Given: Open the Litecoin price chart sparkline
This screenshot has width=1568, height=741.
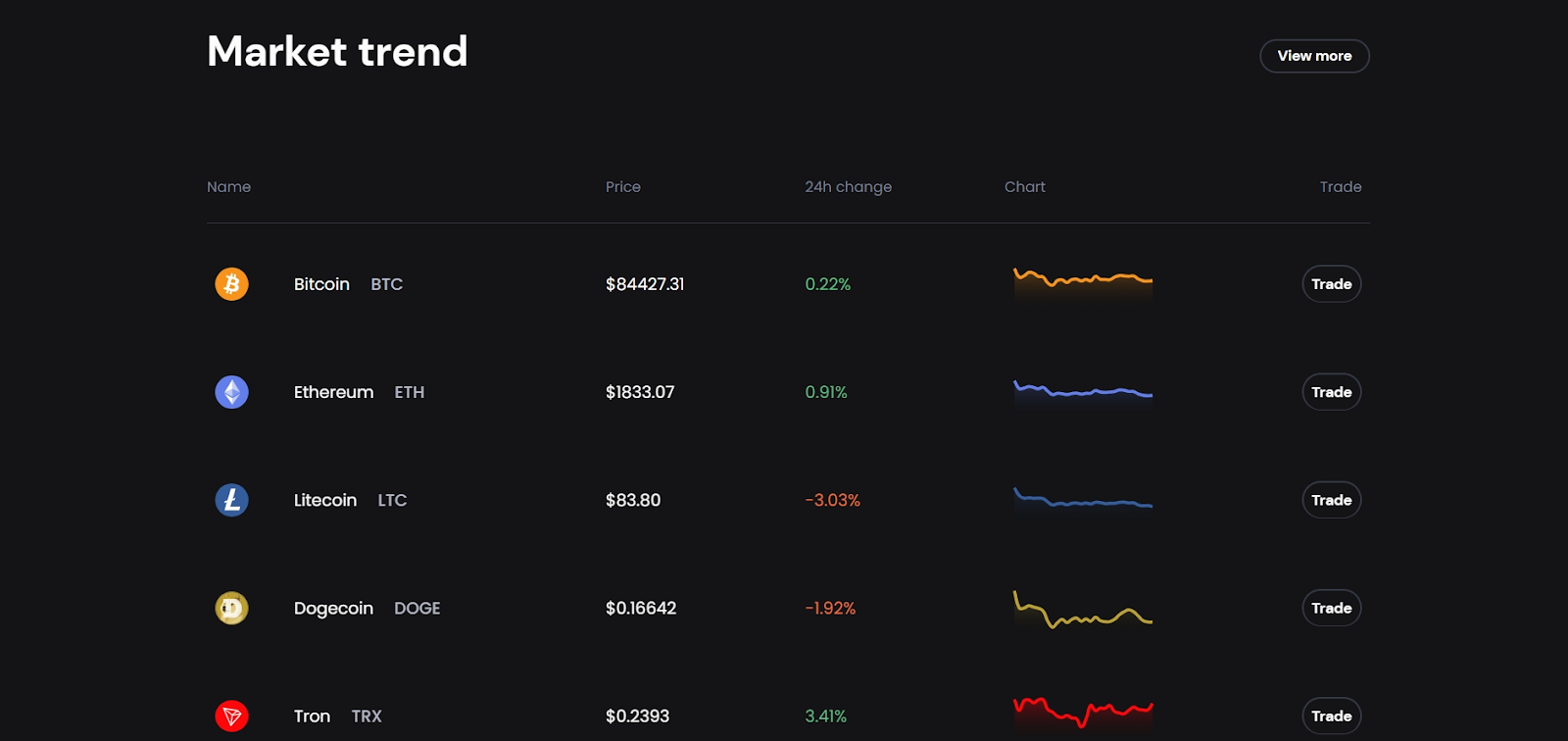Looking at the screenshot, I should (x=1083, y=500).
